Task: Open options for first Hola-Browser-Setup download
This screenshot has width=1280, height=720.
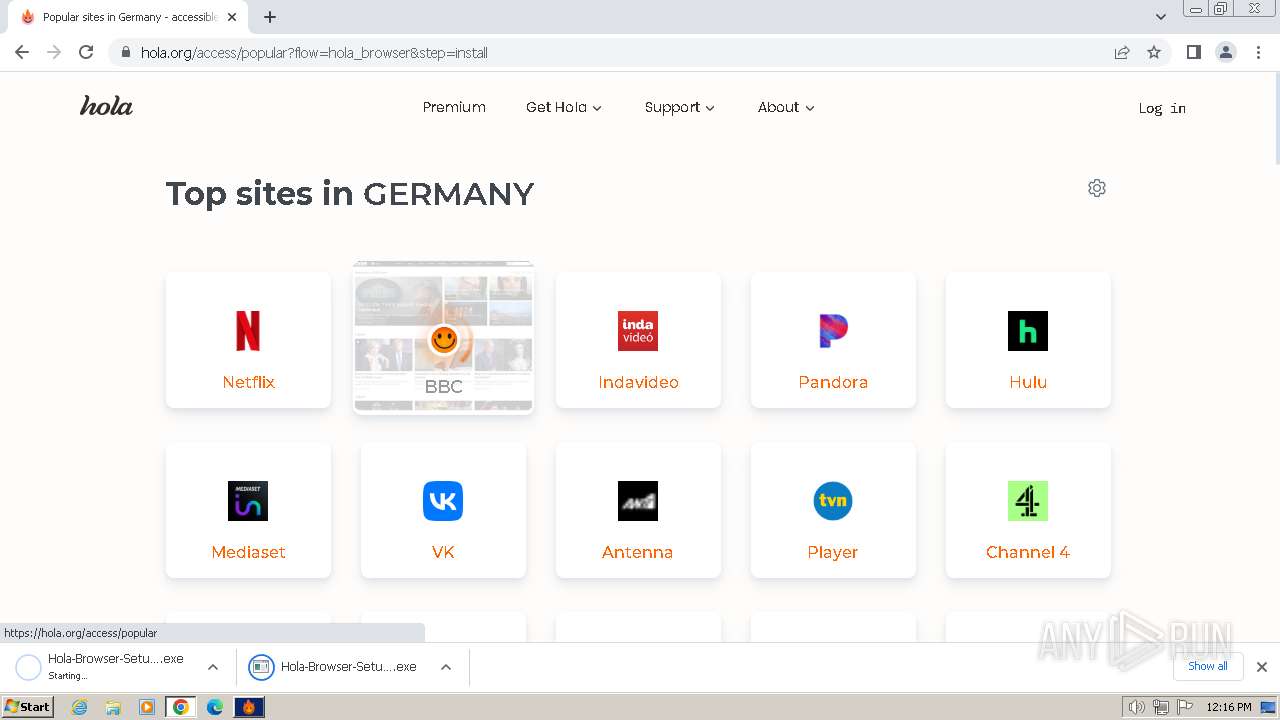Action: coord(213,667)
